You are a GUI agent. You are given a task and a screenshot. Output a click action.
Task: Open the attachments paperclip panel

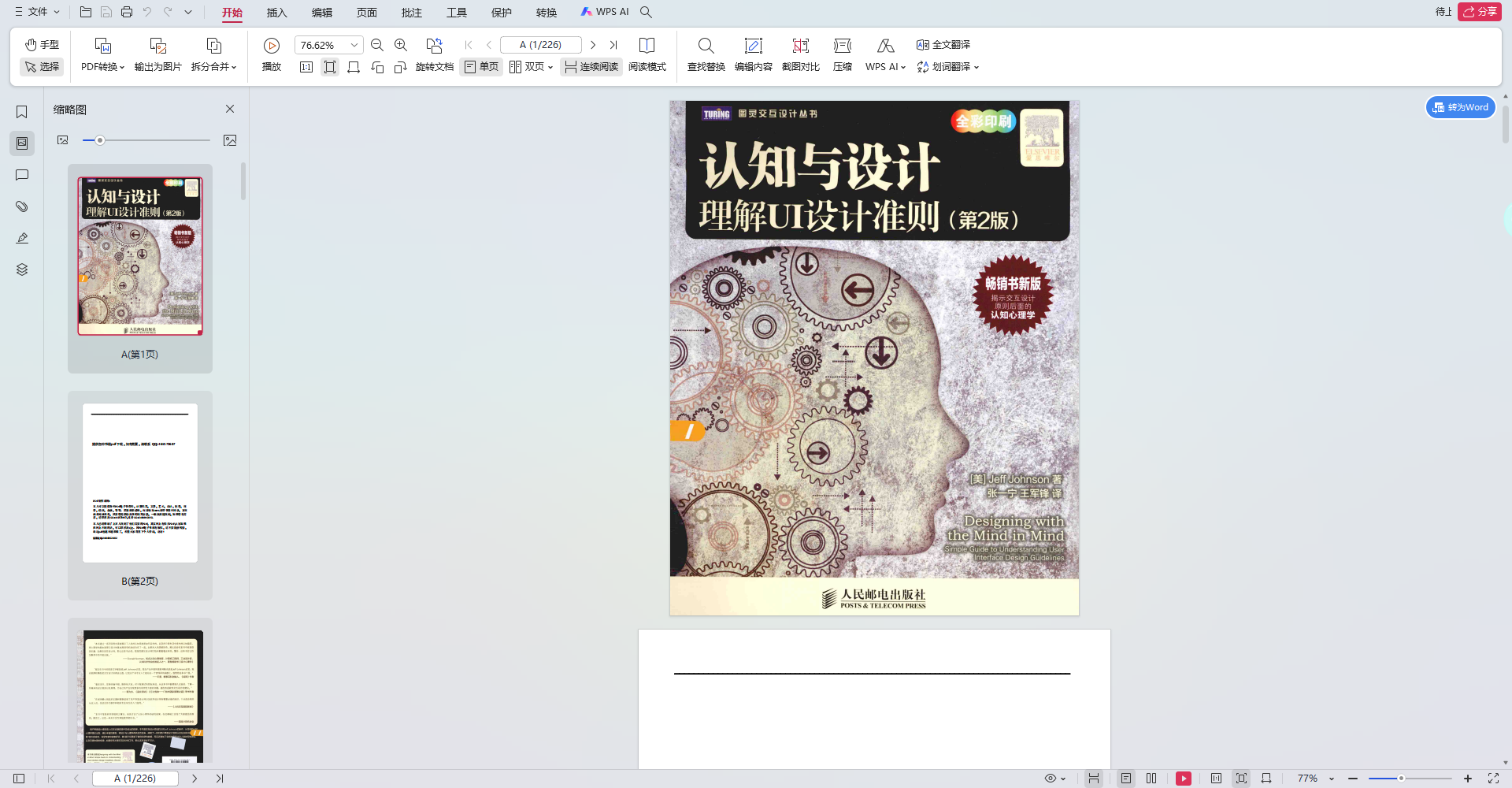coord(22,206)
